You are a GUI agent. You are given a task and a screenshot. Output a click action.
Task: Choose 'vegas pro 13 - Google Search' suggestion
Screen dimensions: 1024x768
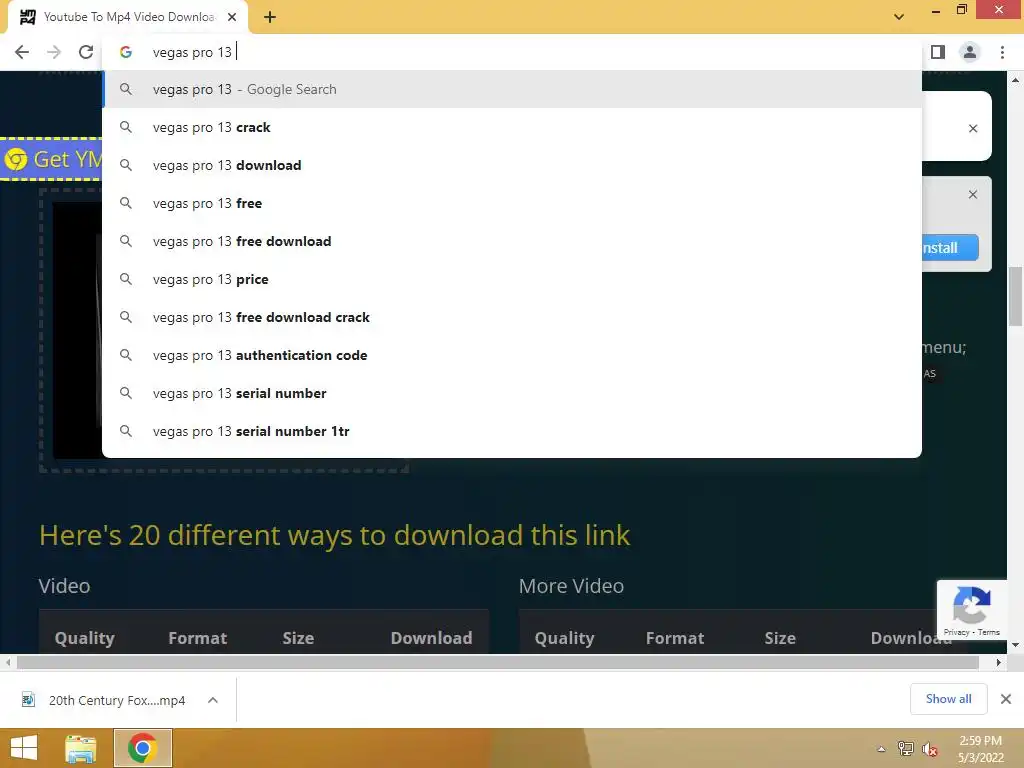click(x=512, y=89)
